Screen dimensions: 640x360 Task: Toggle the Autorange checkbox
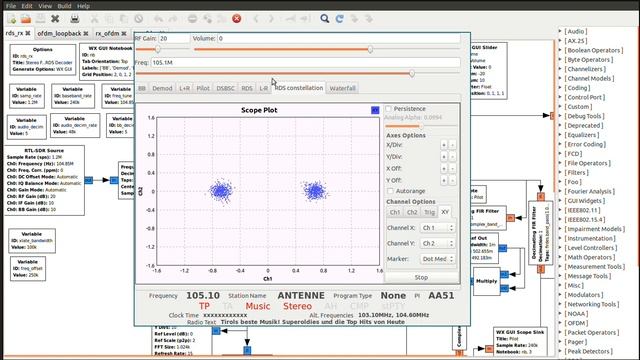[391, 191]
